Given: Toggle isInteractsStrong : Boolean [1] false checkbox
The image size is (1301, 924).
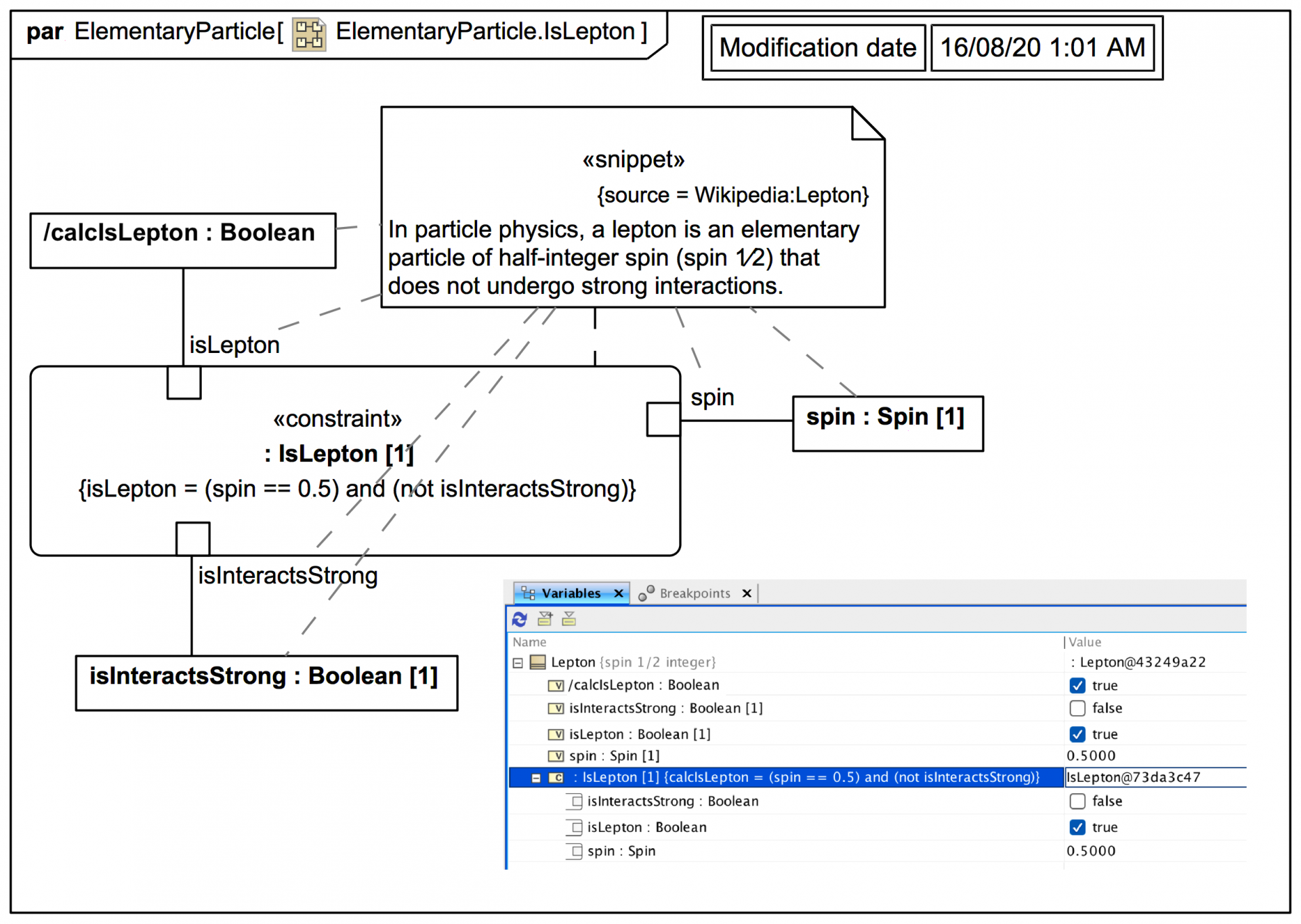Looking at the screenshot, I should click(1077, 709).
